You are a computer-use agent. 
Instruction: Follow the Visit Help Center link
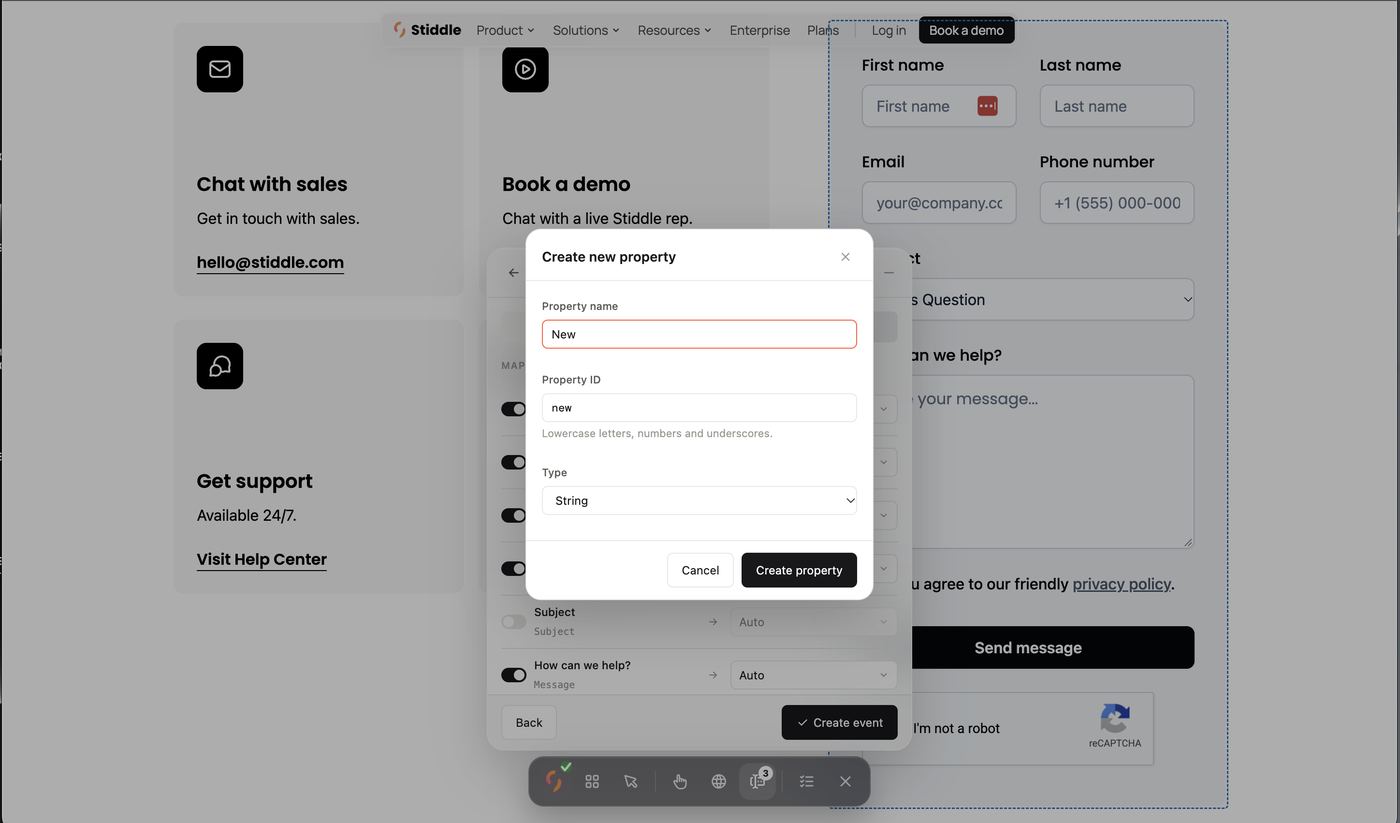coord(262,559)
